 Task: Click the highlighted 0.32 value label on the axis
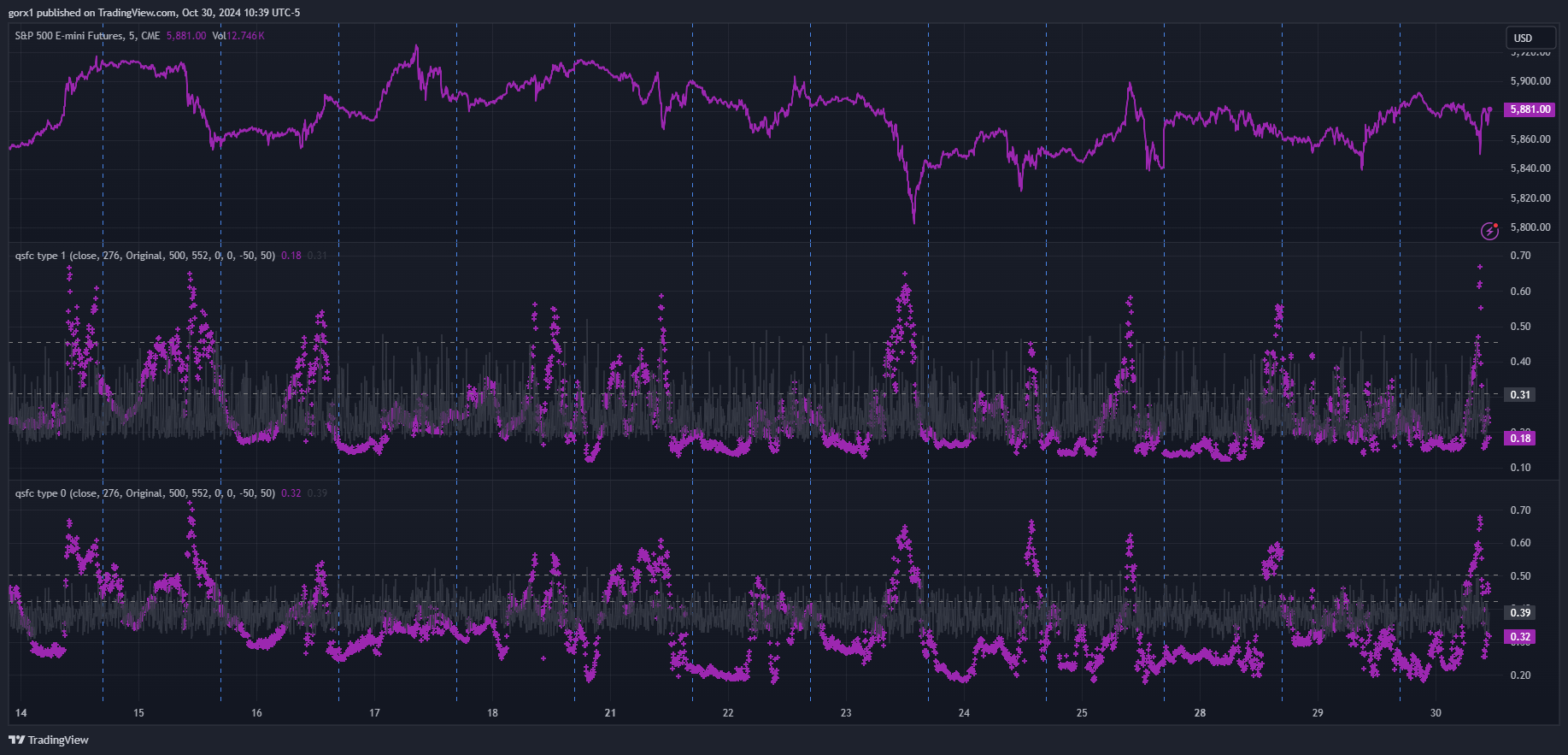pos(1520,637)
